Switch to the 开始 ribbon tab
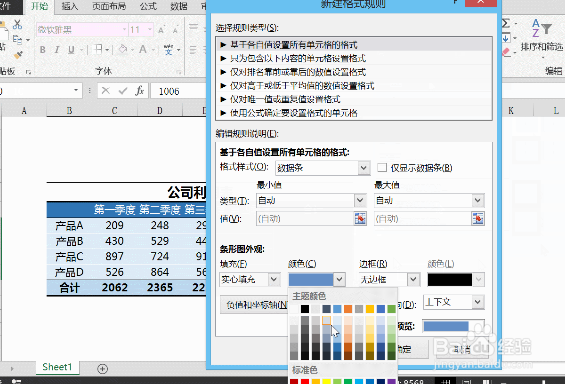565x384 pixels. [39, 6]
